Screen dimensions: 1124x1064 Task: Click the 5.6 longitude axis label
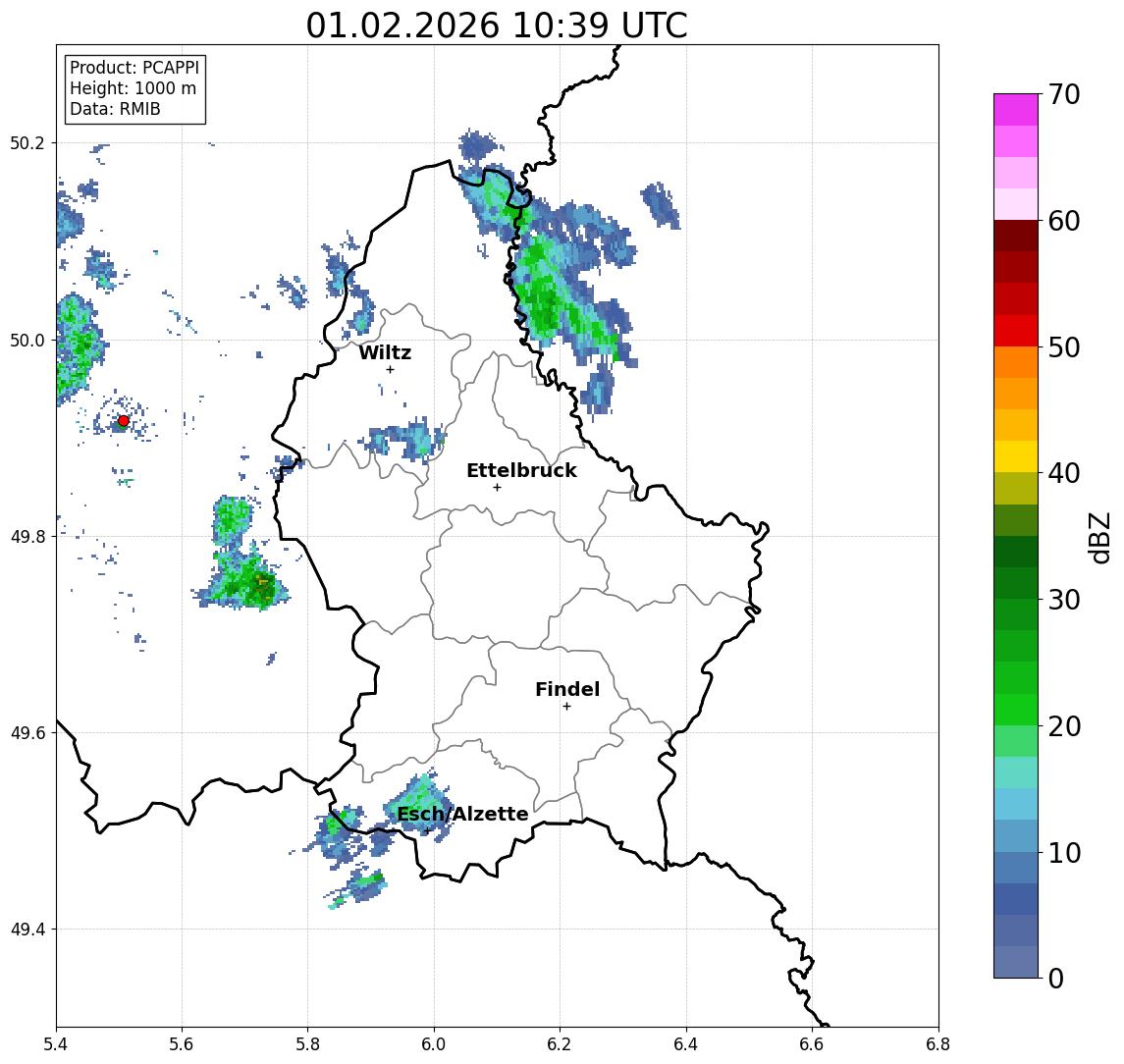(182, 1044)
